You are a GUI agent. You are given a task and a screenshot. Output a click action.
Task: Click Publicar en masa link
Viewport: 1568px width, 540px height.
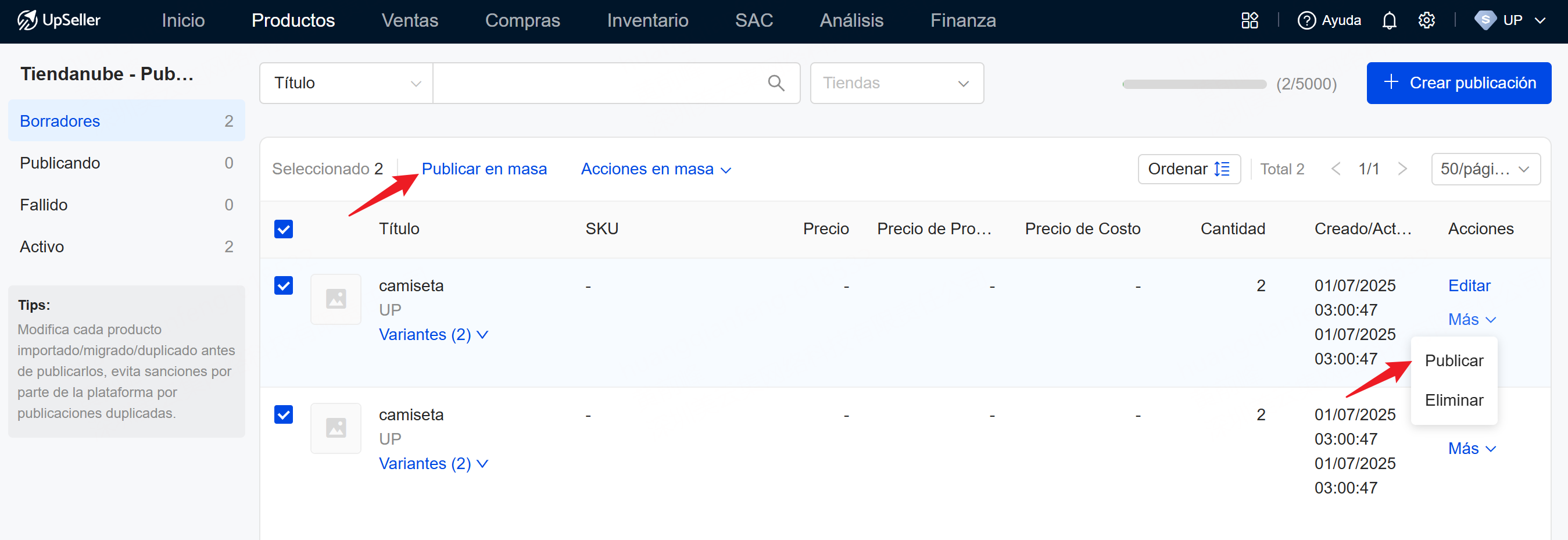pos(484,169)
